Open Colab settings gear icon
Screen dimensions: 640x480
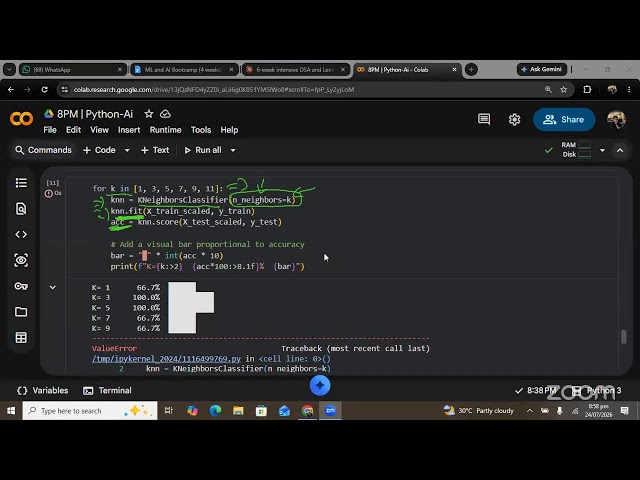click(x=514, y=120)
